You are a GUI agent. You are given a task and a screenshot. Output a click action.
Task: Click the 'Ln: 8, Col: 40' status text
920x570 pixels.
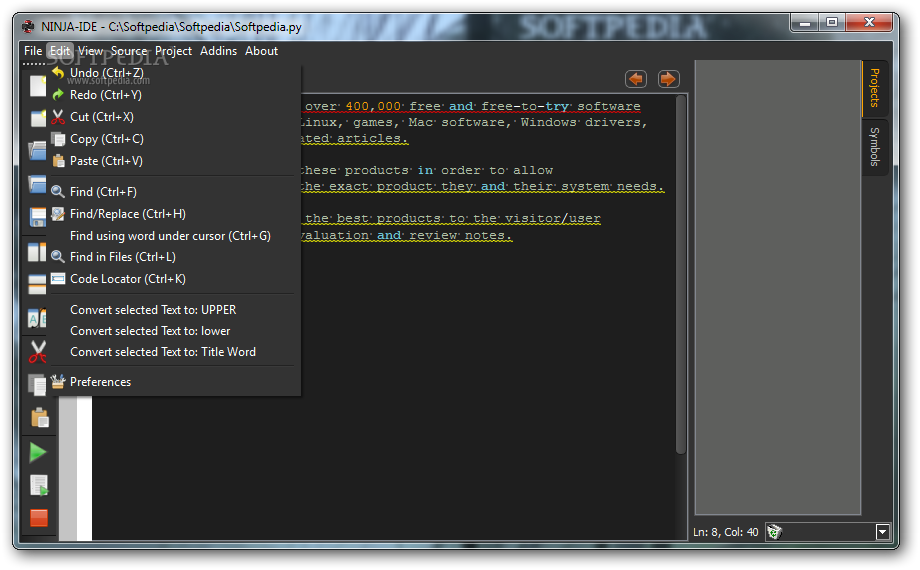tap(725, 532)
